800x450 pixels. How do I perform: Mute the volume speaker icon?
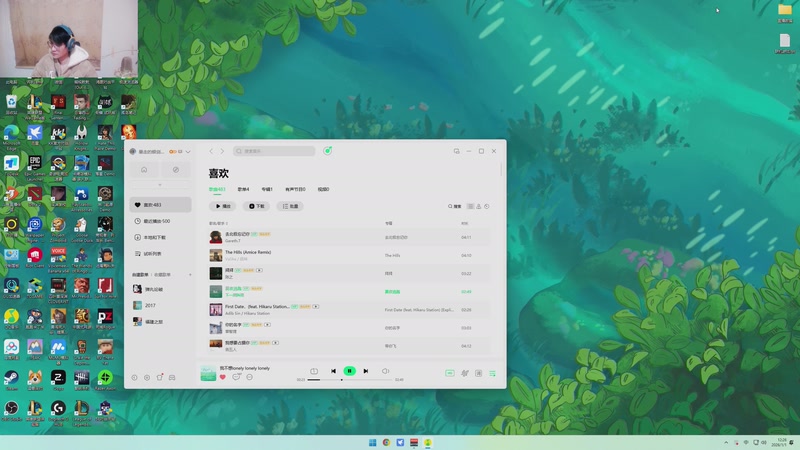tap(385, 371)
